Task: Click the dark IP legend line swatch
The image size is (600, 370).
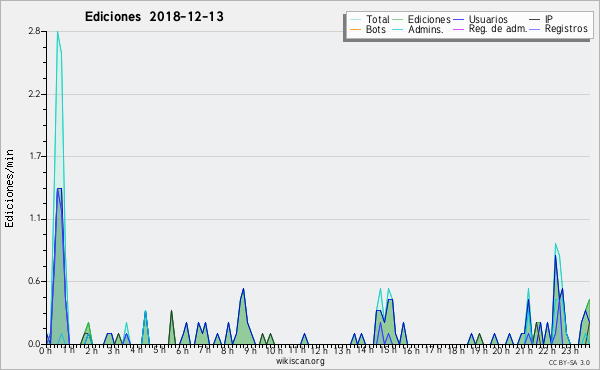Action: (x=535, y=20)
